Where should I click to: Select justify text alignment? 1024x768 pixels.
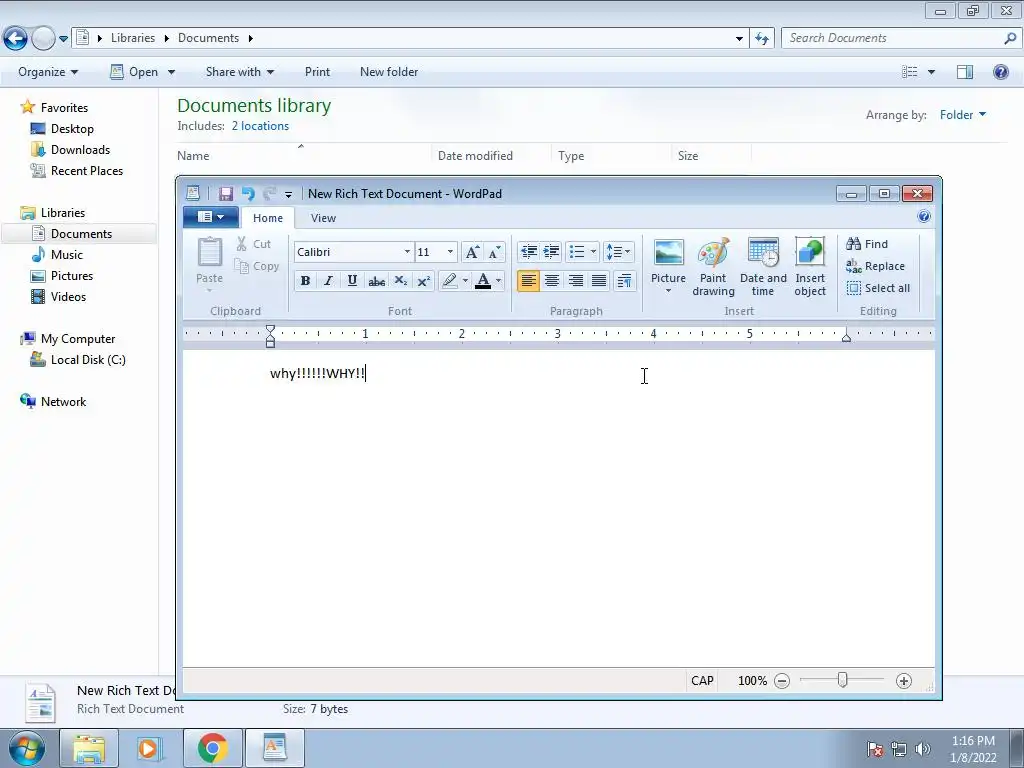[x=599, y=281]
